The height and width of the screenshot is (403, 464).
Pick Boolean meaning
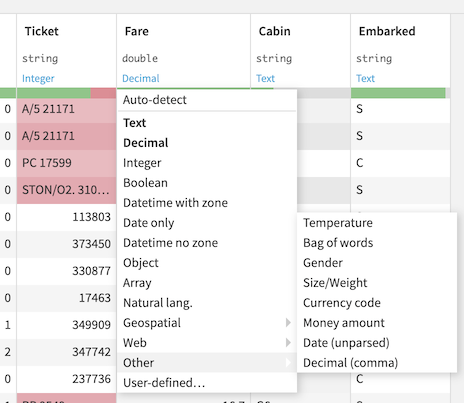(207, 183)
